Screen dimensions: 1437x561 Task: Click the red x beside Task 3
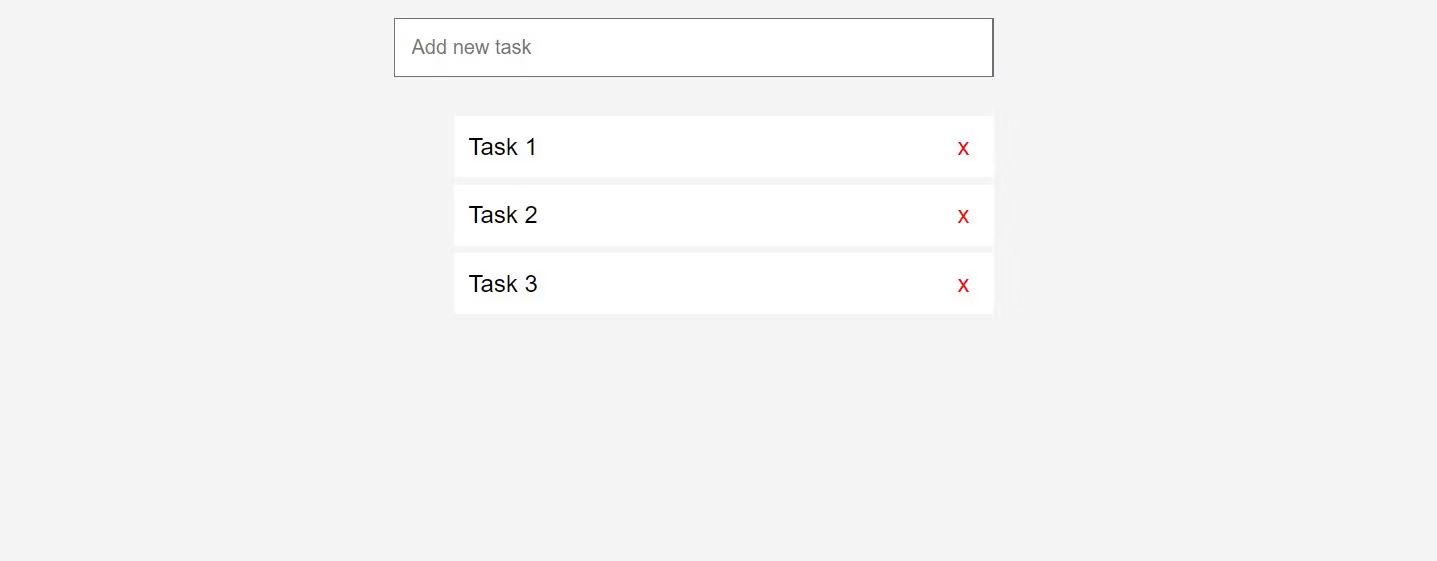coord(963,285)
